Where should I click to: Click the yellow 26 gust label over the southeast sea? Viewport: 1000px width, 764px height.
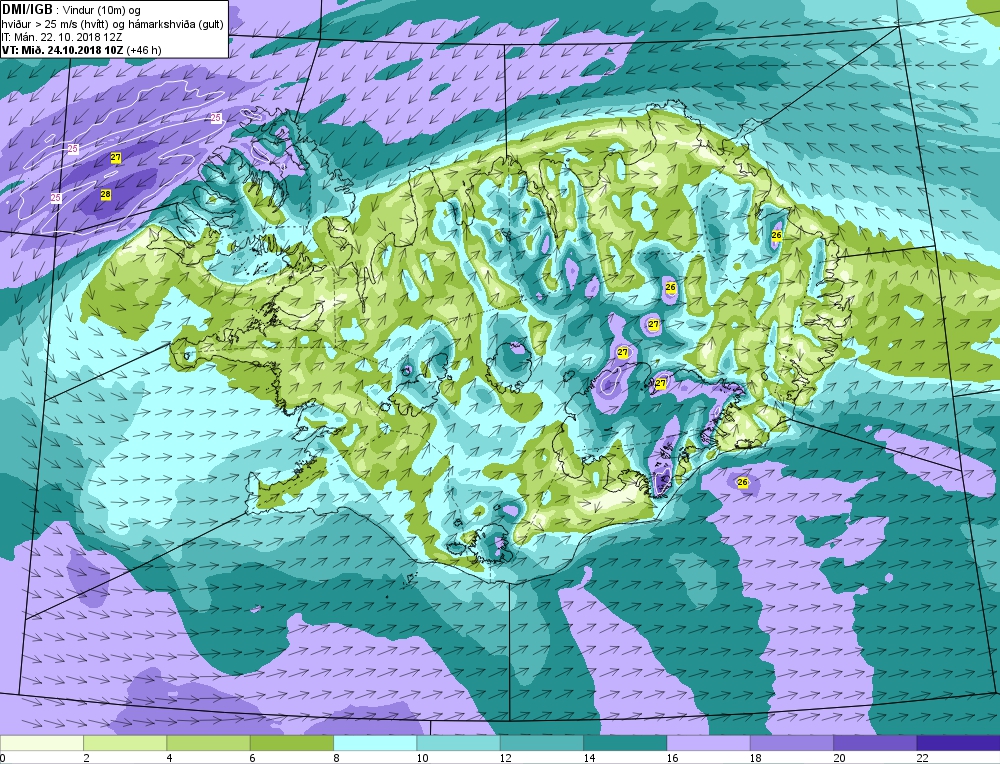pyautogui.click(x=742, y=483)
